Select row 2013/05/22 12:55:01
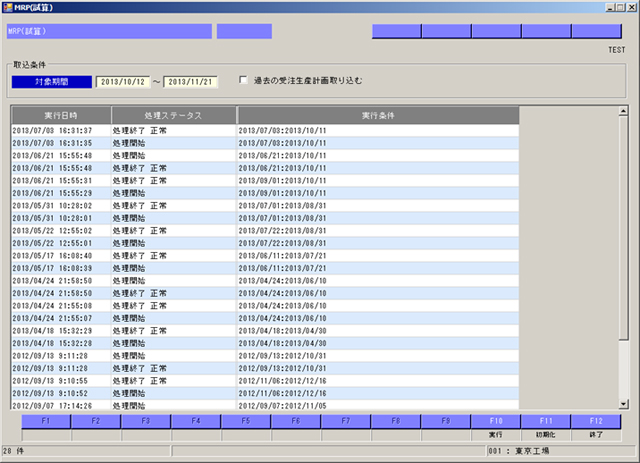Viewport: 640px width, 463px height. coord(265,243)
